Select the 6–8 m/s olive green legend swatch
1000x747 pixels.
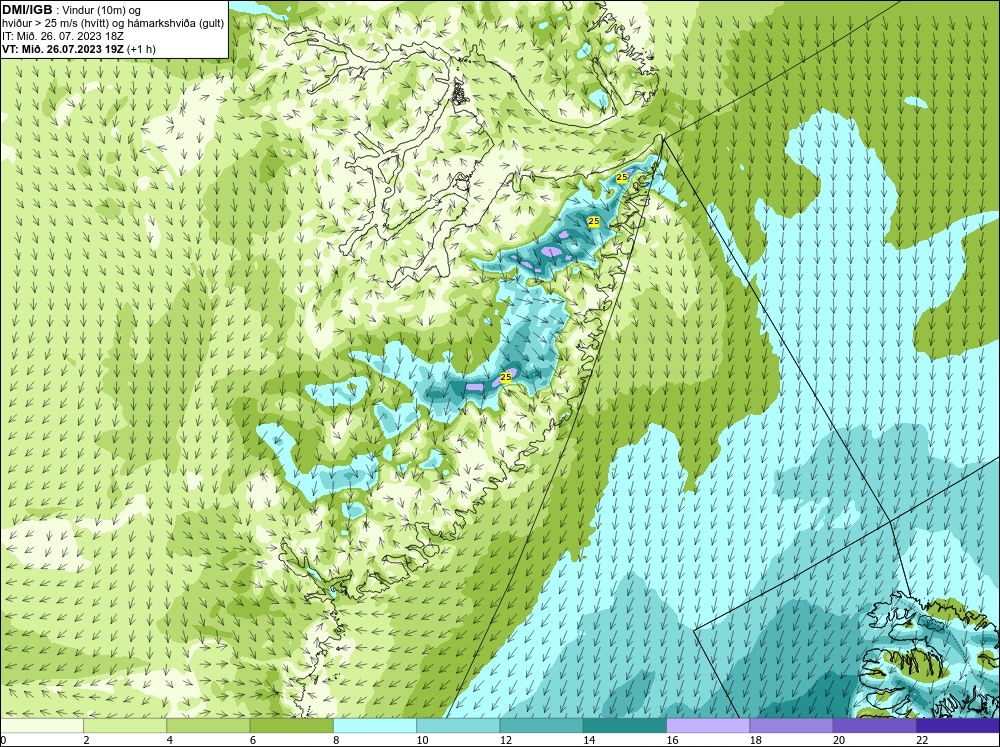(x=291, y=726)
